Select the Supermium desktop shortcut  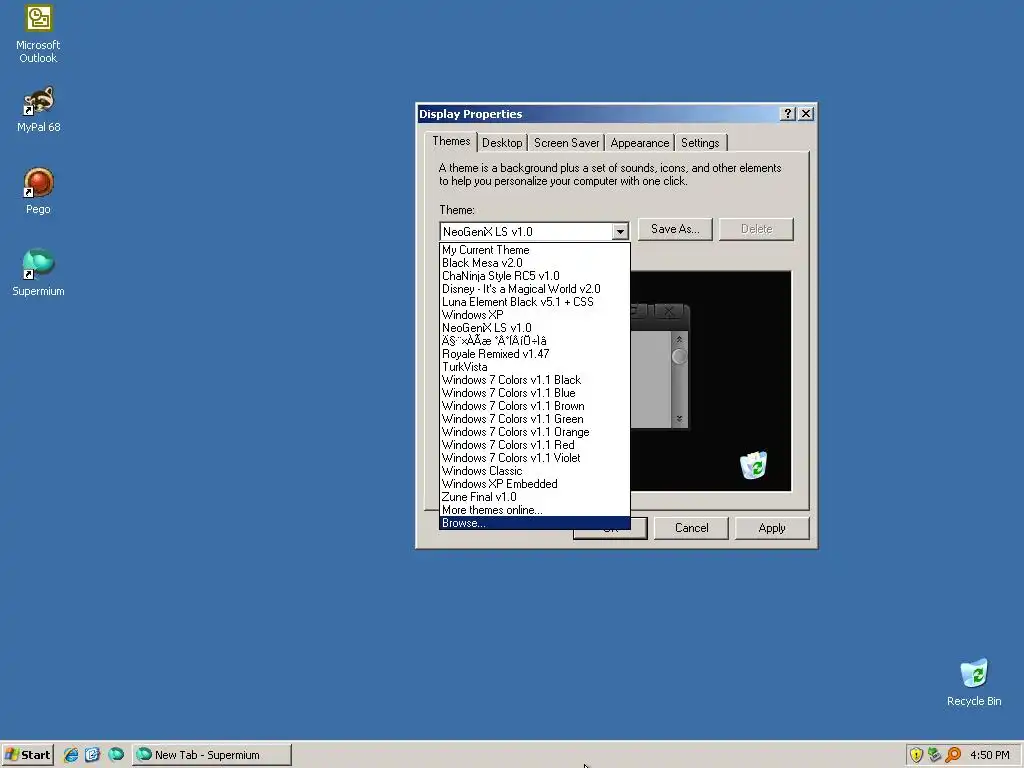coord(38,273)
